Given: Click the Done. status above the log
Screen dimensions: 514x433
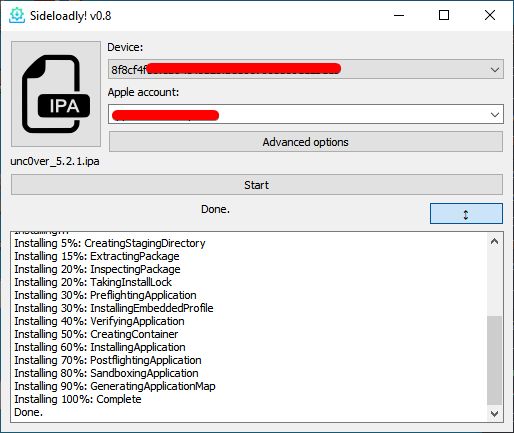Looking at the screenshot, I should 215,209.
